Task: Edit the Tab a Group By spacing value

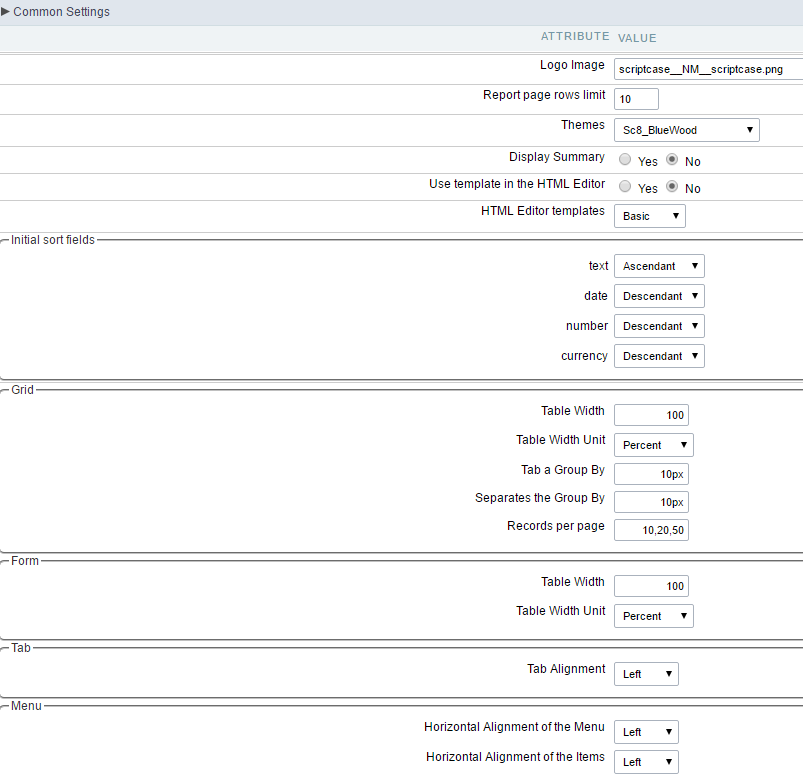Action: point(651,473)
